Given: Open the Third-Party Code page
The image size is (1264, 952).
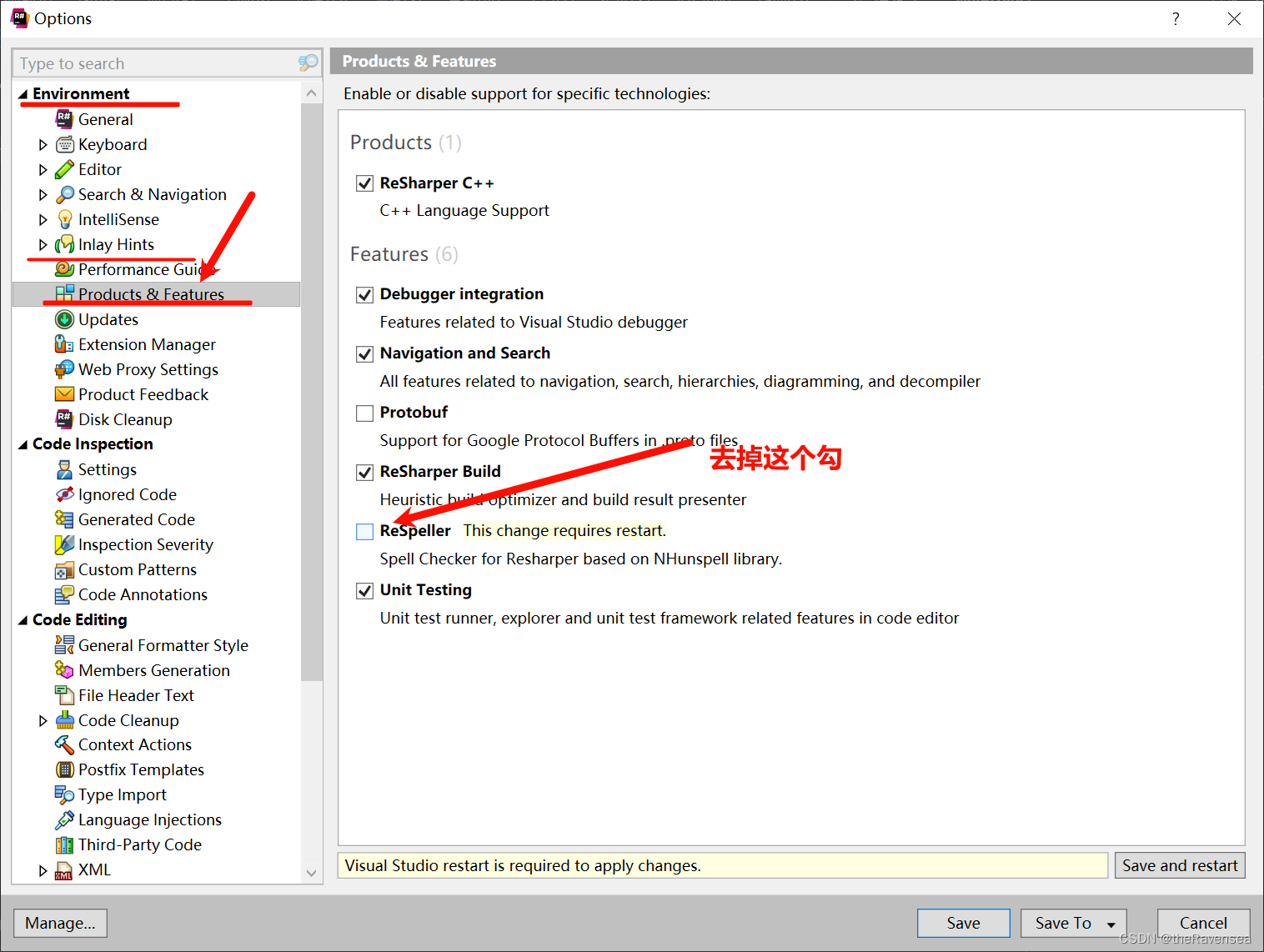Looking at the screenshot, I should point(140,844).
